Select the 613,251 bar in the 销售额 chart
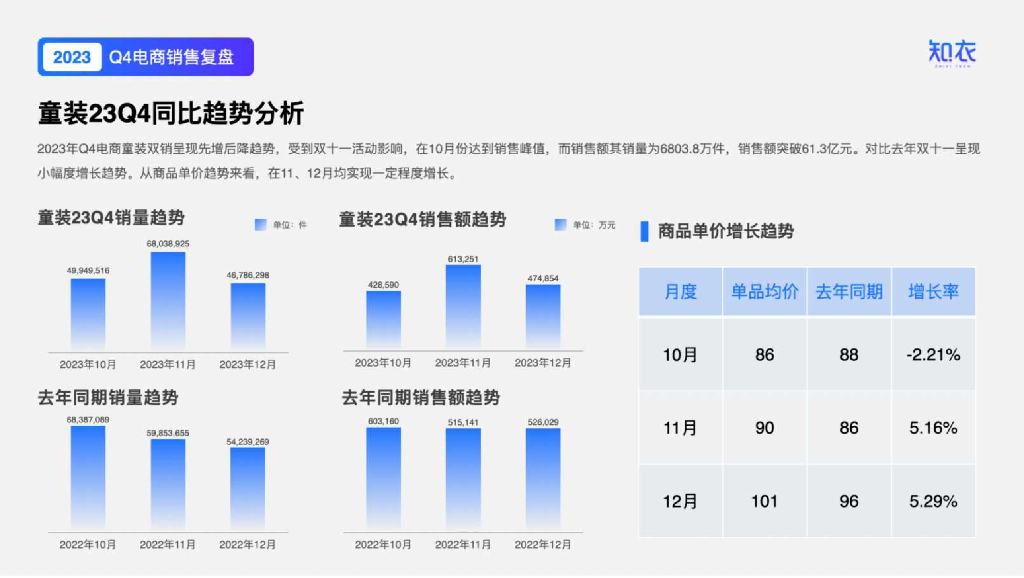 pos(463,307)
